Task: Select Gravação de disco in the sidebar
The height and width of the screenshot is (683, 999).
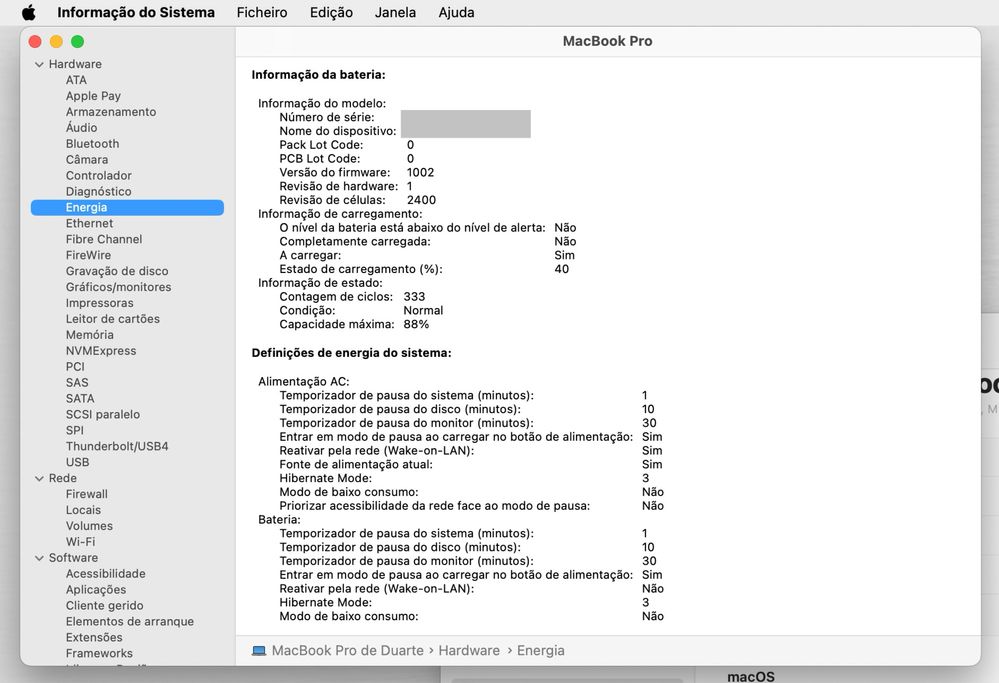Action: (x=117, y=271)
